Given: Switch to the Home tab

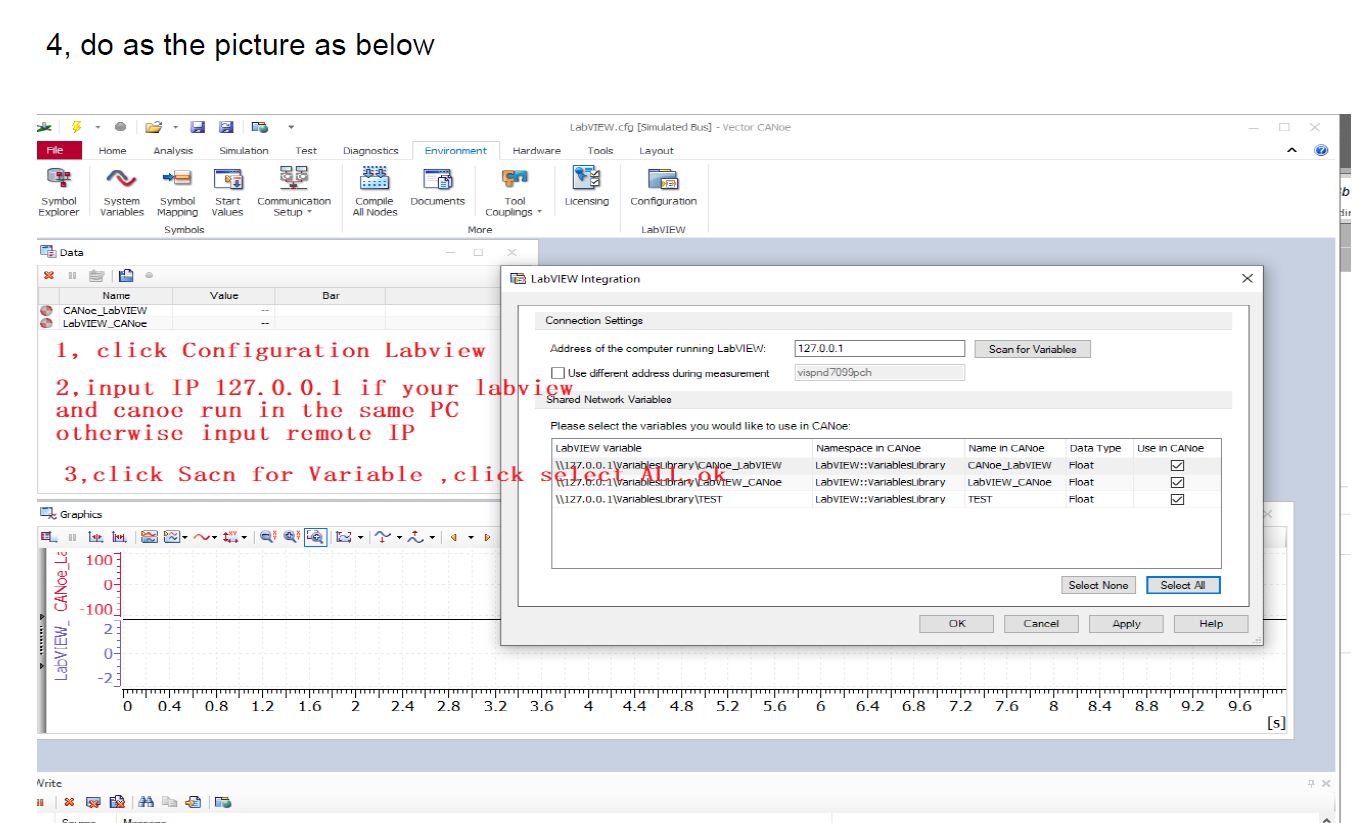Looking at the screenshot, I should click(112, 150).
